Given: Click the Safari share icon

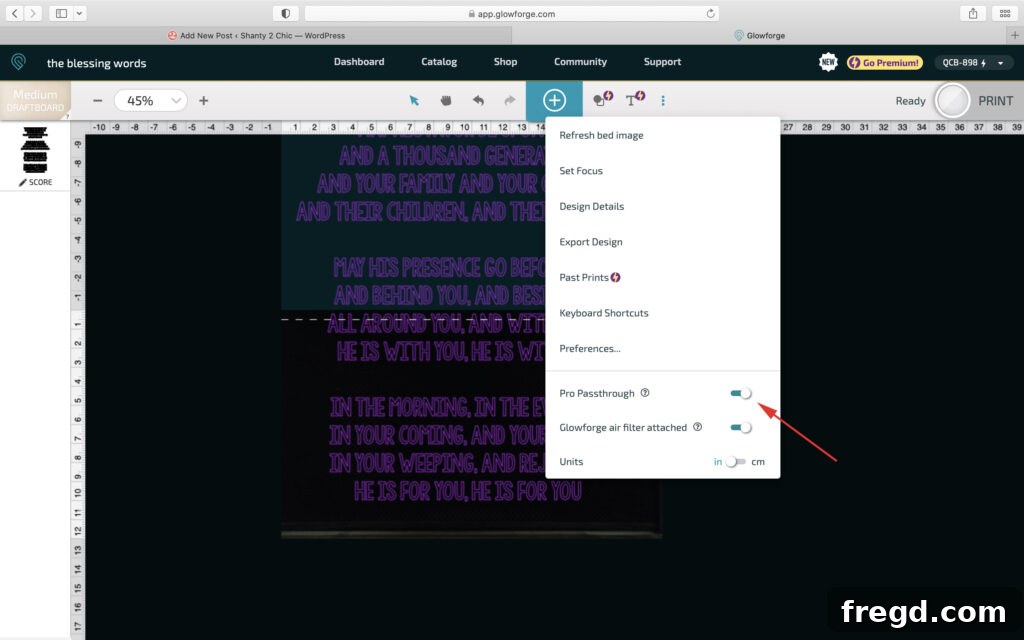Looking at the screenshot, I should (x=973, y=13).
